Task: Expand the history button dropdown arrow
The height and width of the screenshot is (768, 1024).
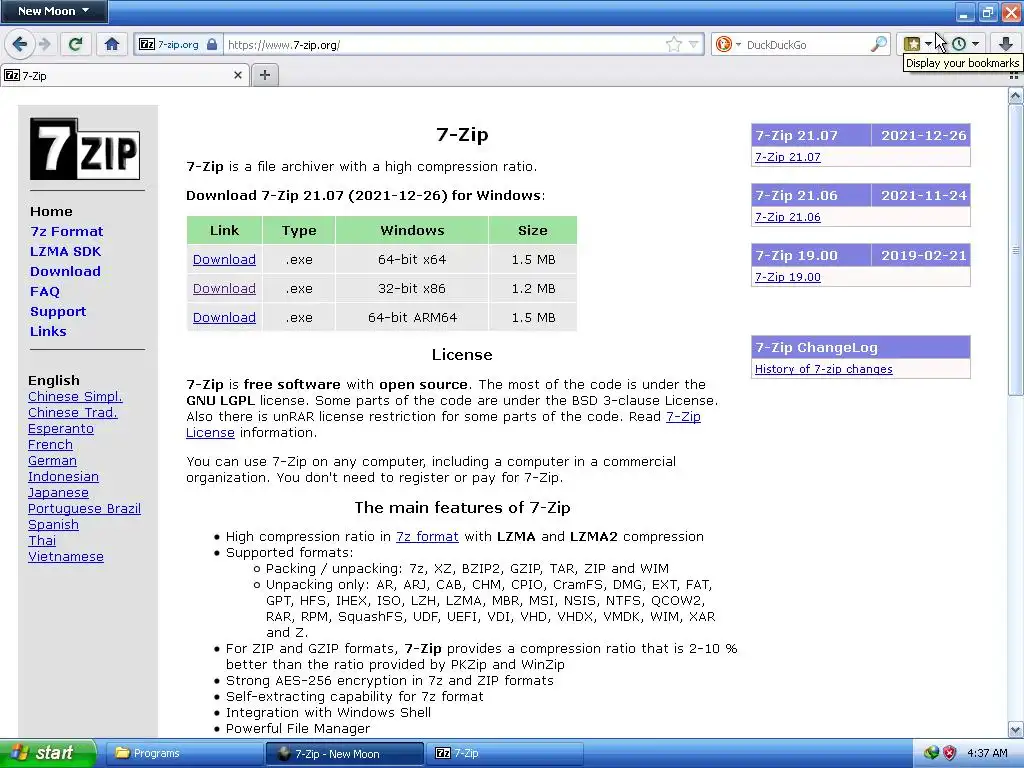Action: pos(976,44)
